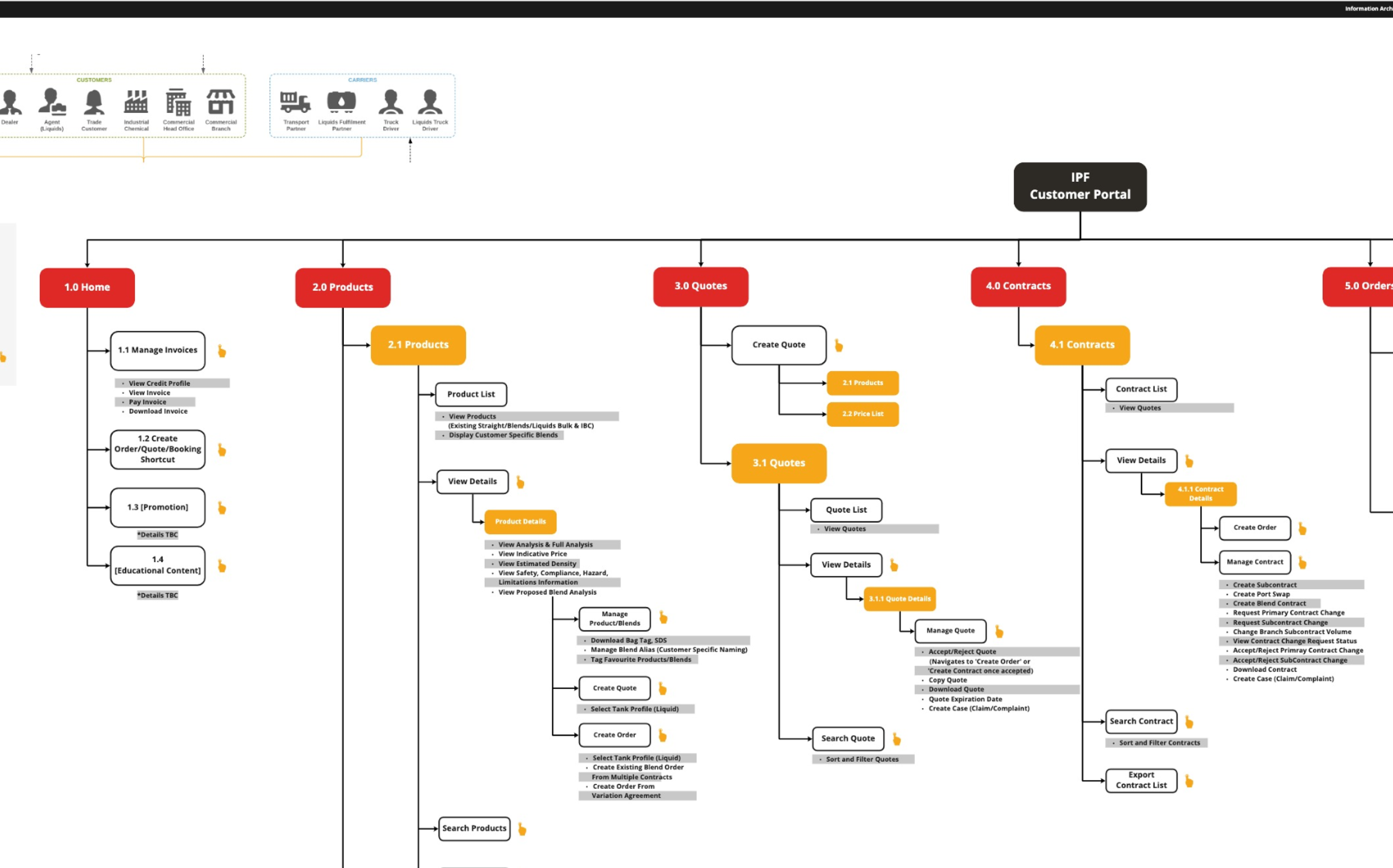1393x868 pixels.
Task: Select the Search Products box
Action: [474, 829]
